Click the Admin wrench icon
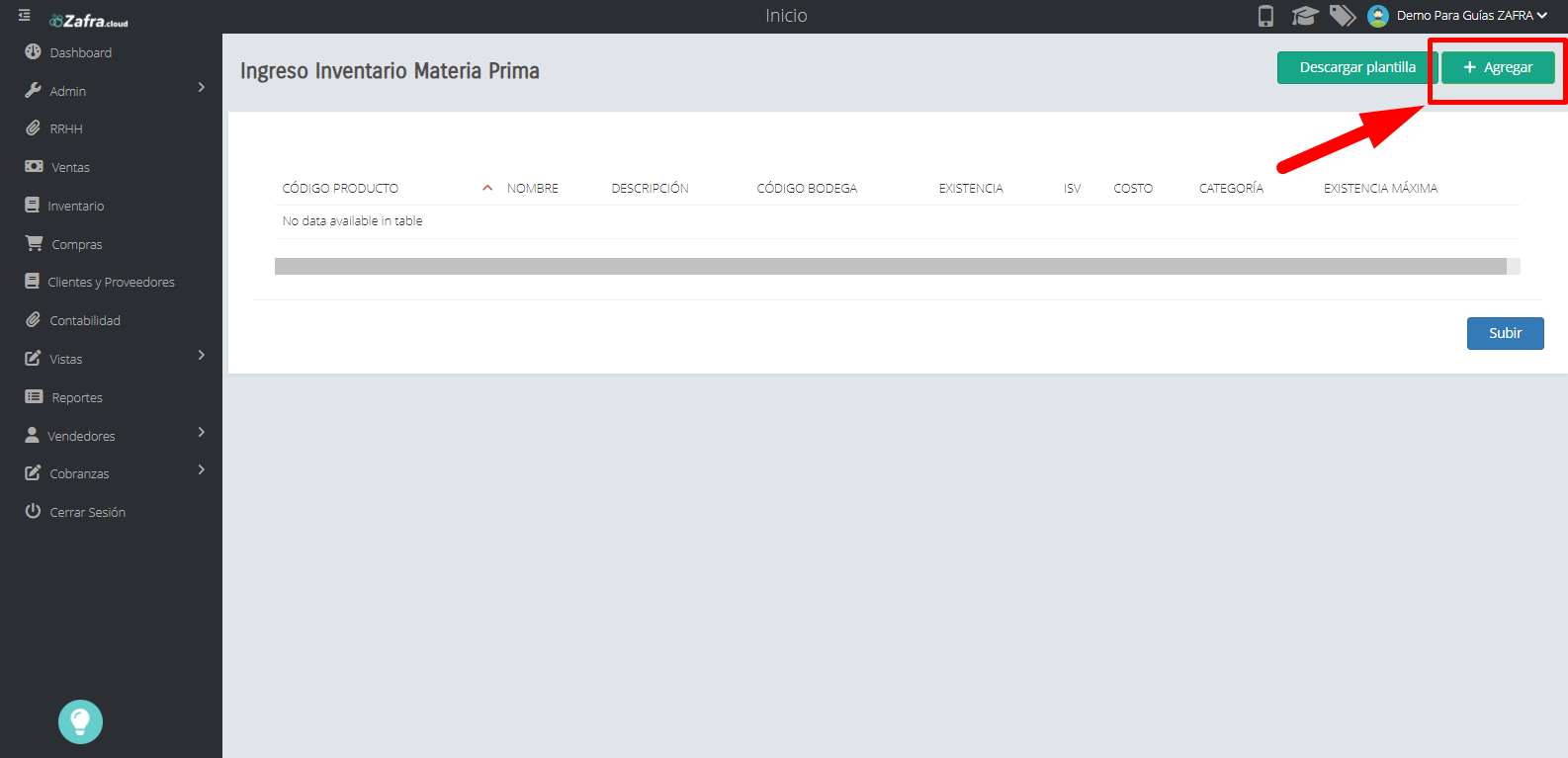This screenshot has width=1568, height=758. pos(33,90)
